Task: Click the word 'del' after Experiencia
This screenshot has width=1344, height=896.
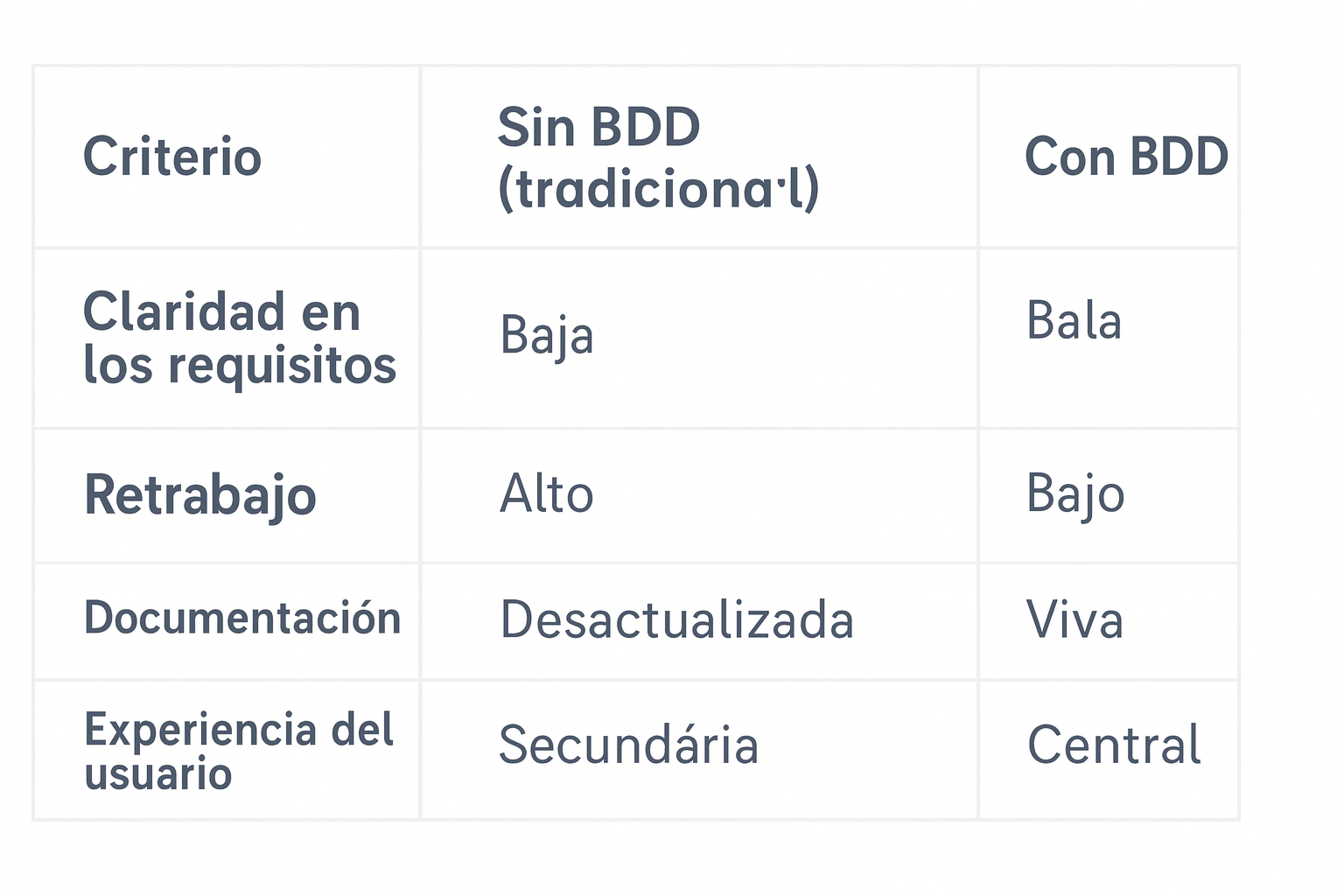Action: 362,730
